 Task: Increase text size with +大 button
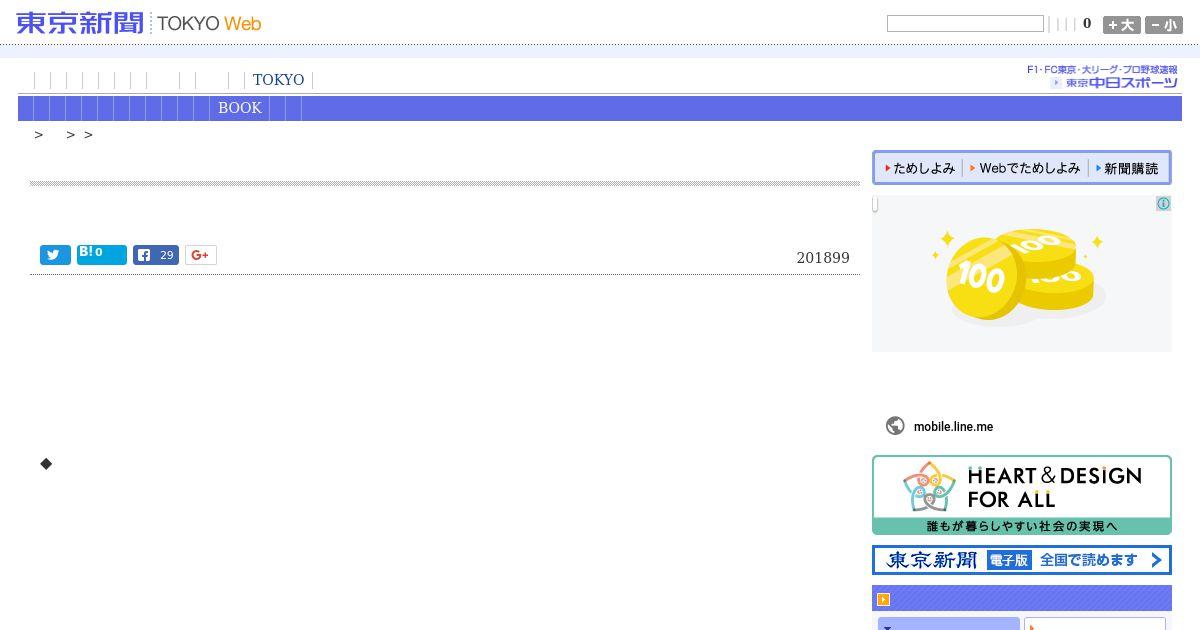tap(1121, 25)
